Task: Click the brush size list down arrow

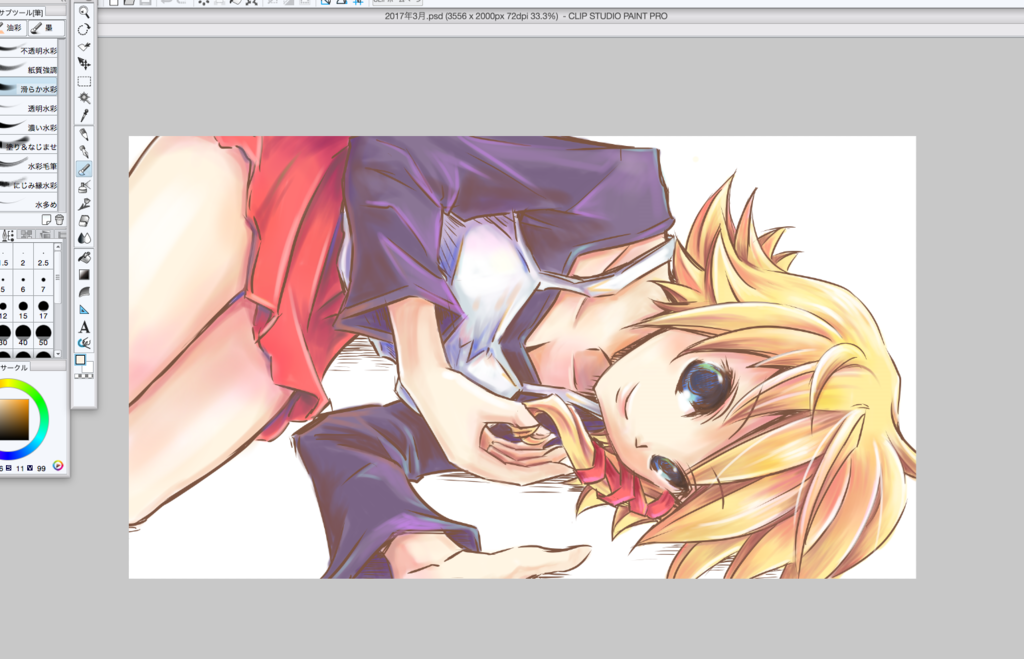Action: click(x=58, y=354)
